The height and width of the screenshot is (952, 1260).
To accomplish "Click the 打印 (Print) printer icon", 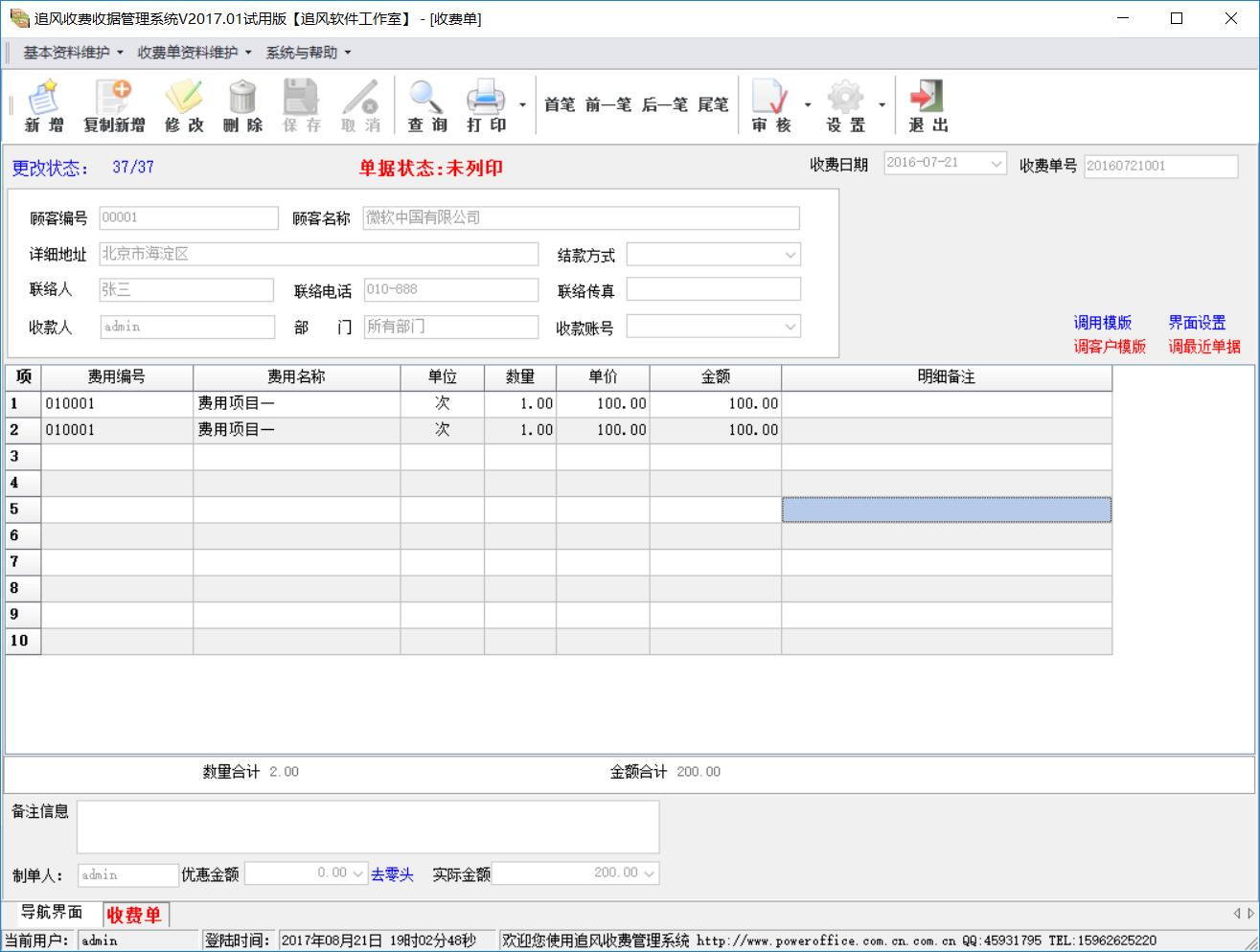I will (486, 105).
